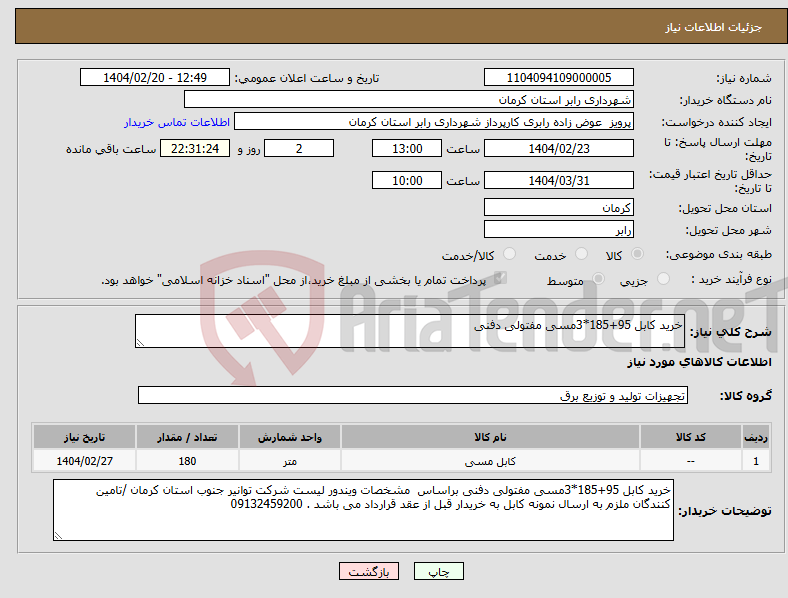Click the announcement date field 1404/02/20 - 12:49
Image resolution: width=788 pixels, height=598 pixels.
pos(155,77)
